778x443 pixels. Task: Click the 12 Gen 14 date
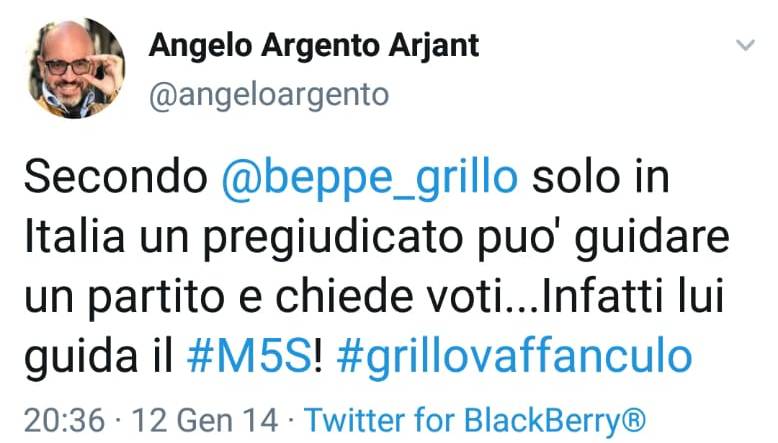click(204, 420)
